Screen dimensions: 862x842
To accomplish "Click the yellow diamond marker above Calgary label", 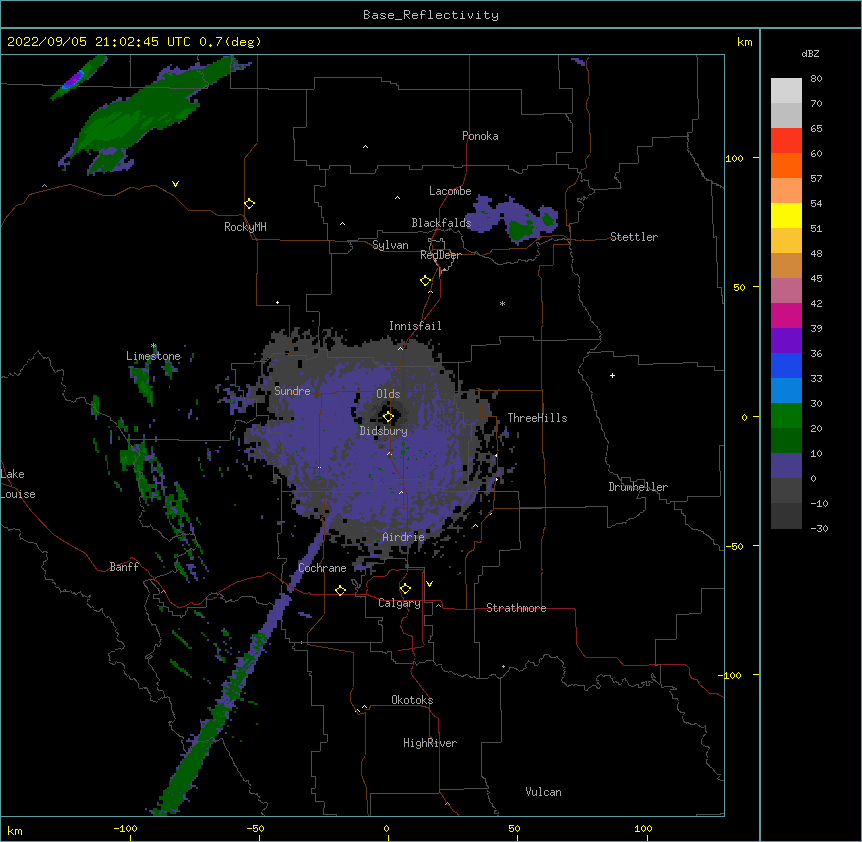I will 405,589.
